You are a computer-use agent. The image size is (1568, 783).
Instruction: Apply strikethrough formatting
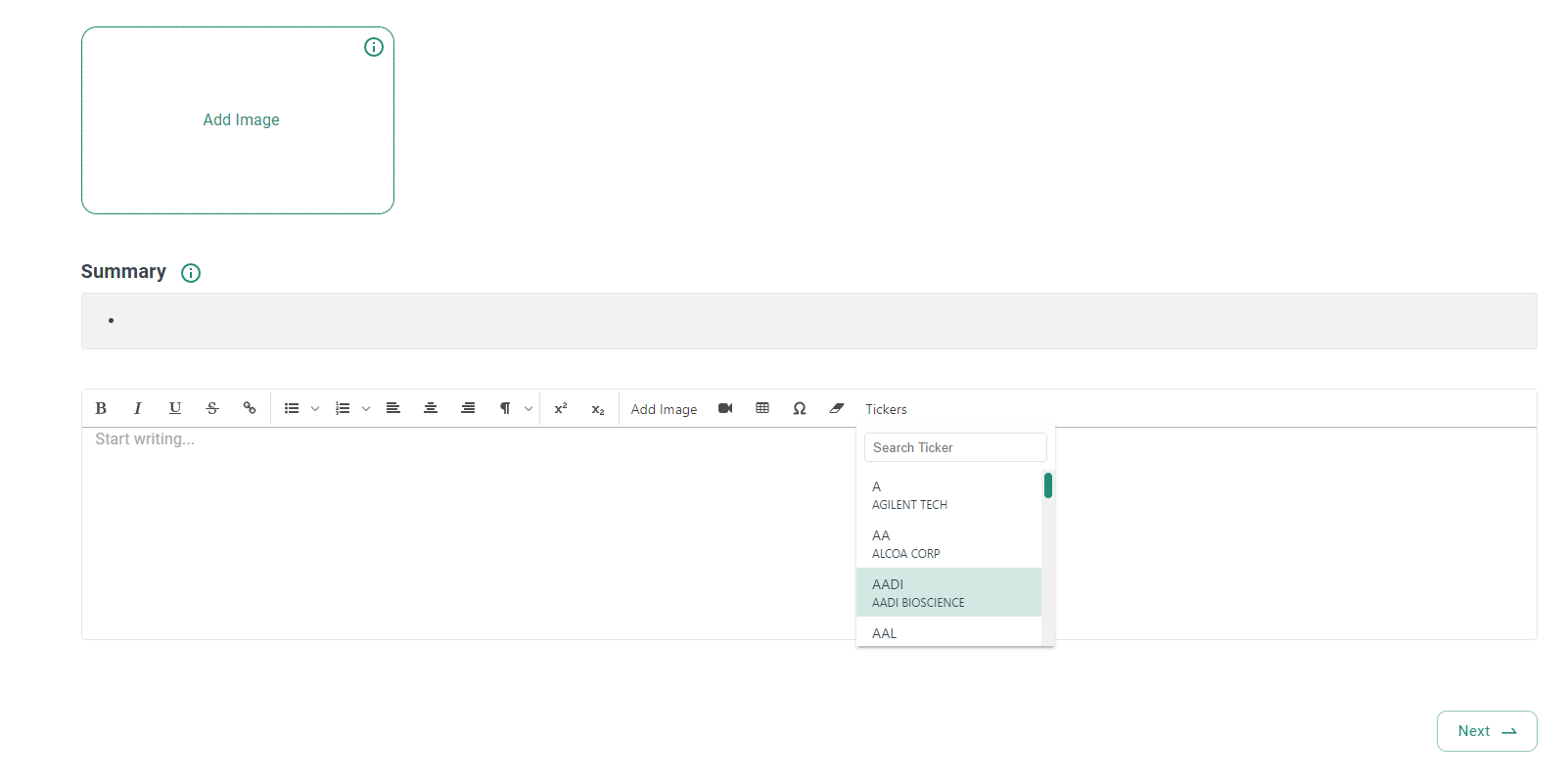point(212,408)
